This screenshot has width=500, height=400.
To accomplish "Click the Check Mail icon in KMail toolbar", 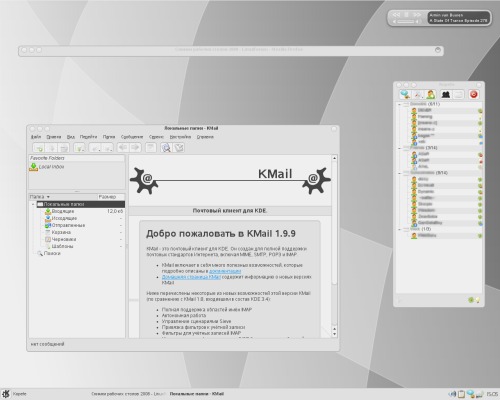I will (x=79, y=147).
